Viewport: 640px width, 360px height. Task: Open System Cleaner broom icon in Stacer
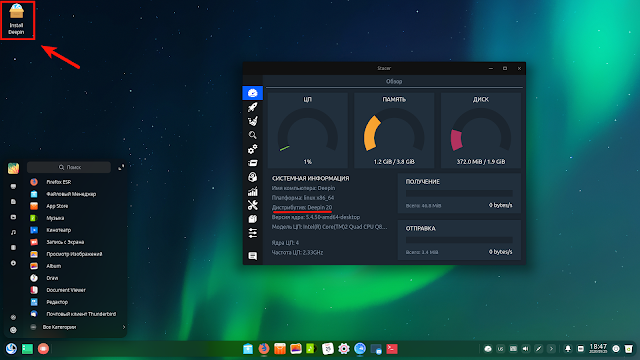click(x=253, y=121)
